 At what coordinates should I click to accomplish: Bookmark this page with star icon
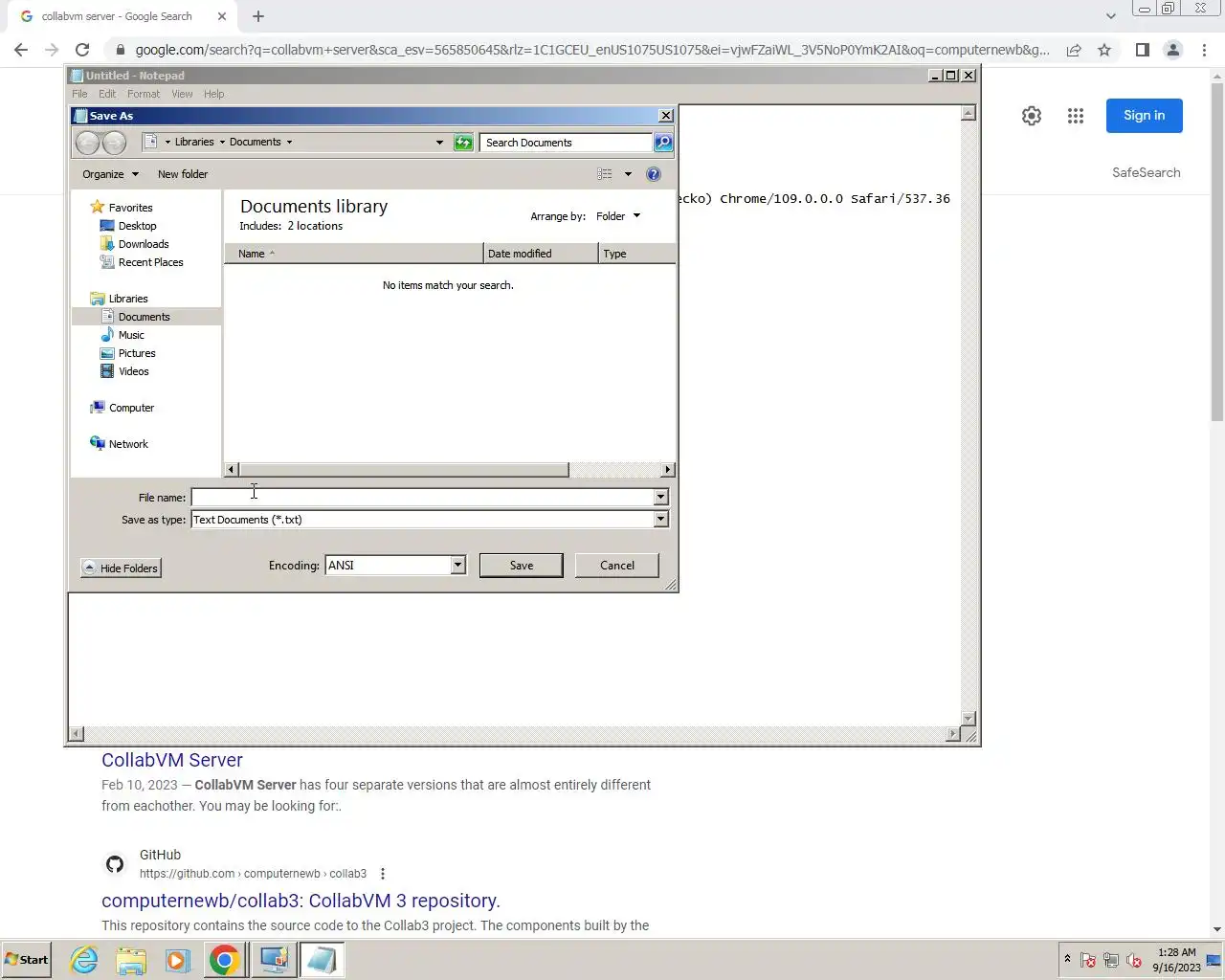[1104, 50]
